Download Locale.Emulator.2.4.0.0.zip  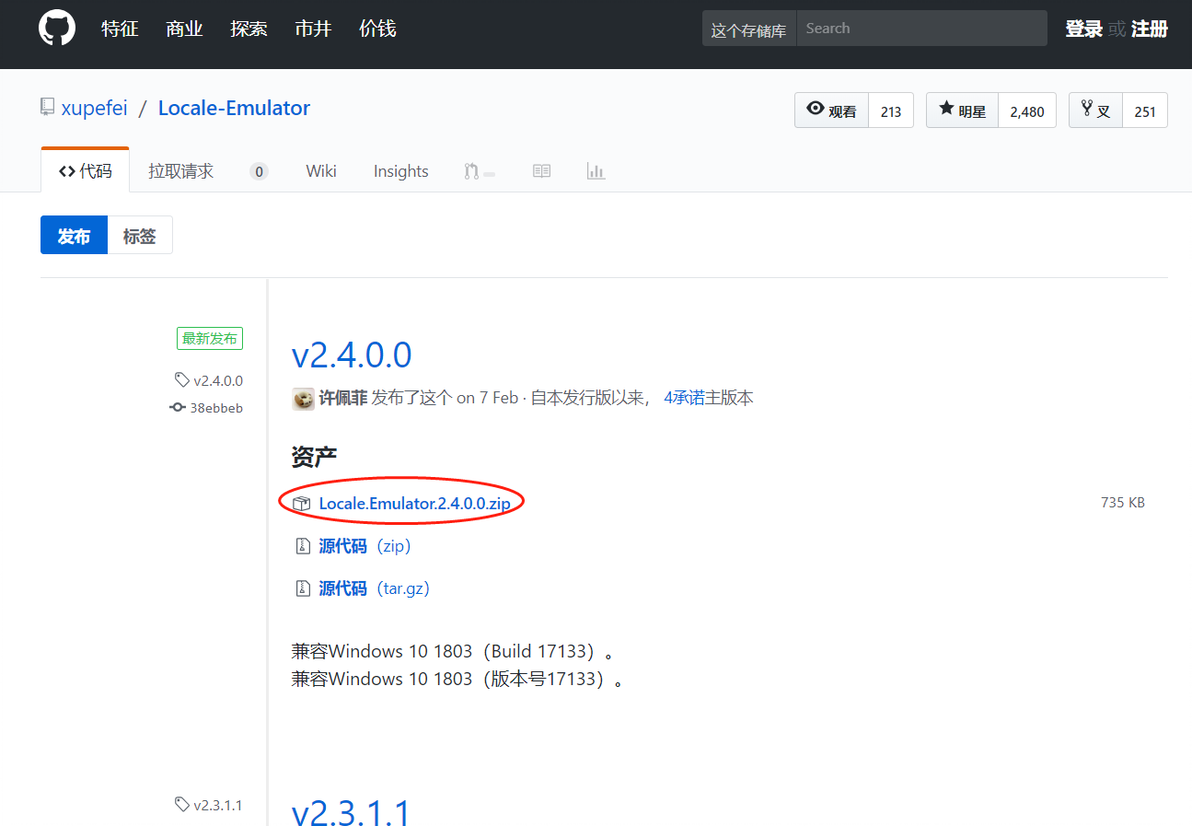(x=414, y=503)
